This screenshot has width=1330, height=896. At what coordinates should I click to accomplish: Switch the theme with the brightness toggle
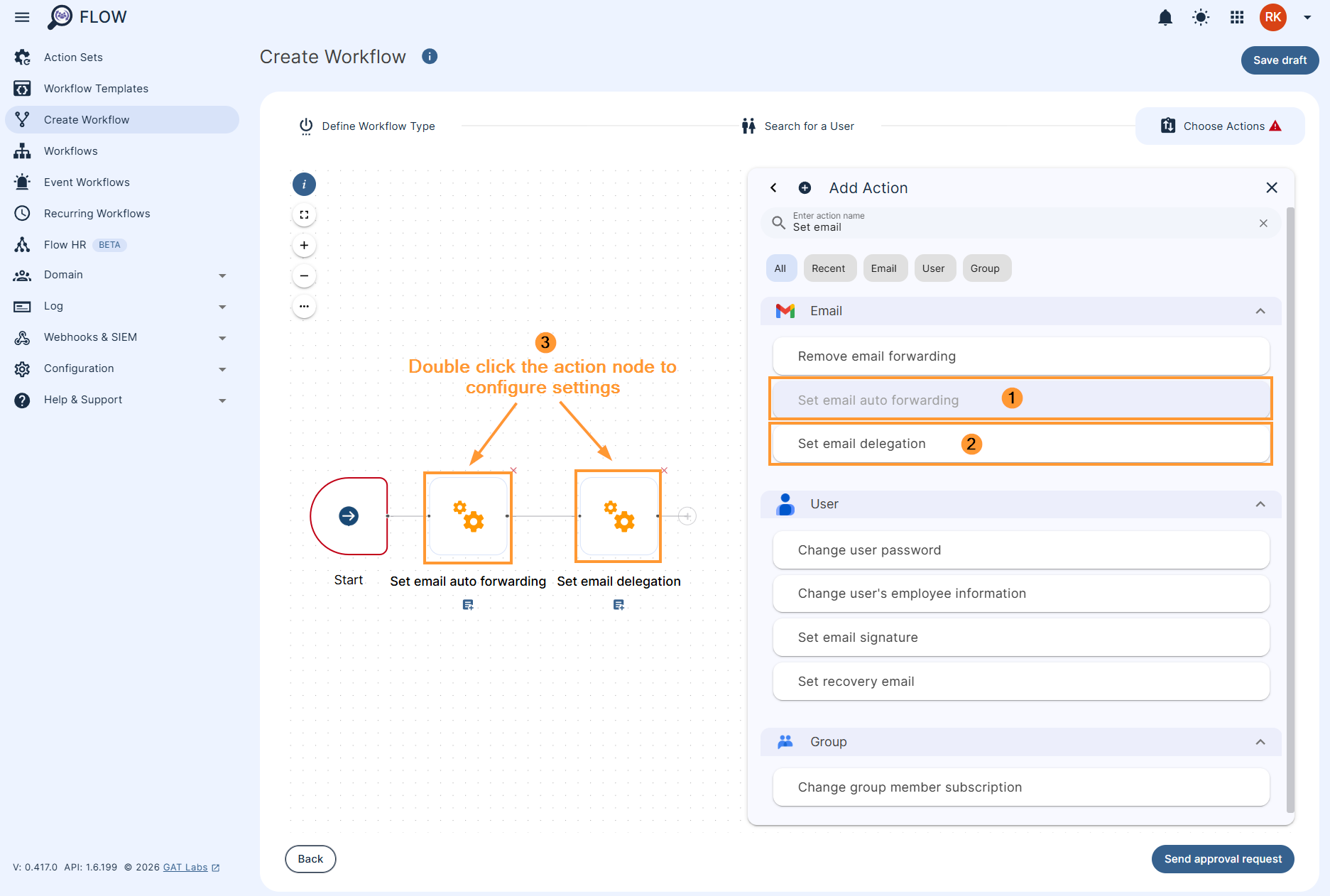point(1200,17)
